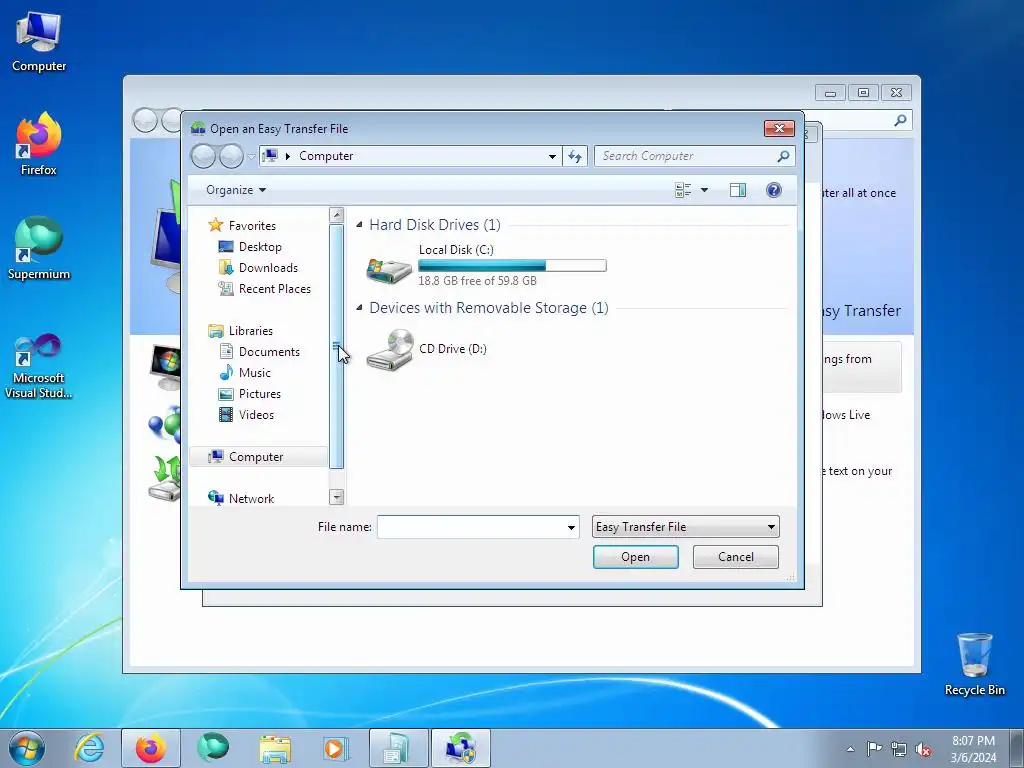This screenshot has width=1024, height=768.
Task: Open the Recycle Bin
Action: point(974,664)
